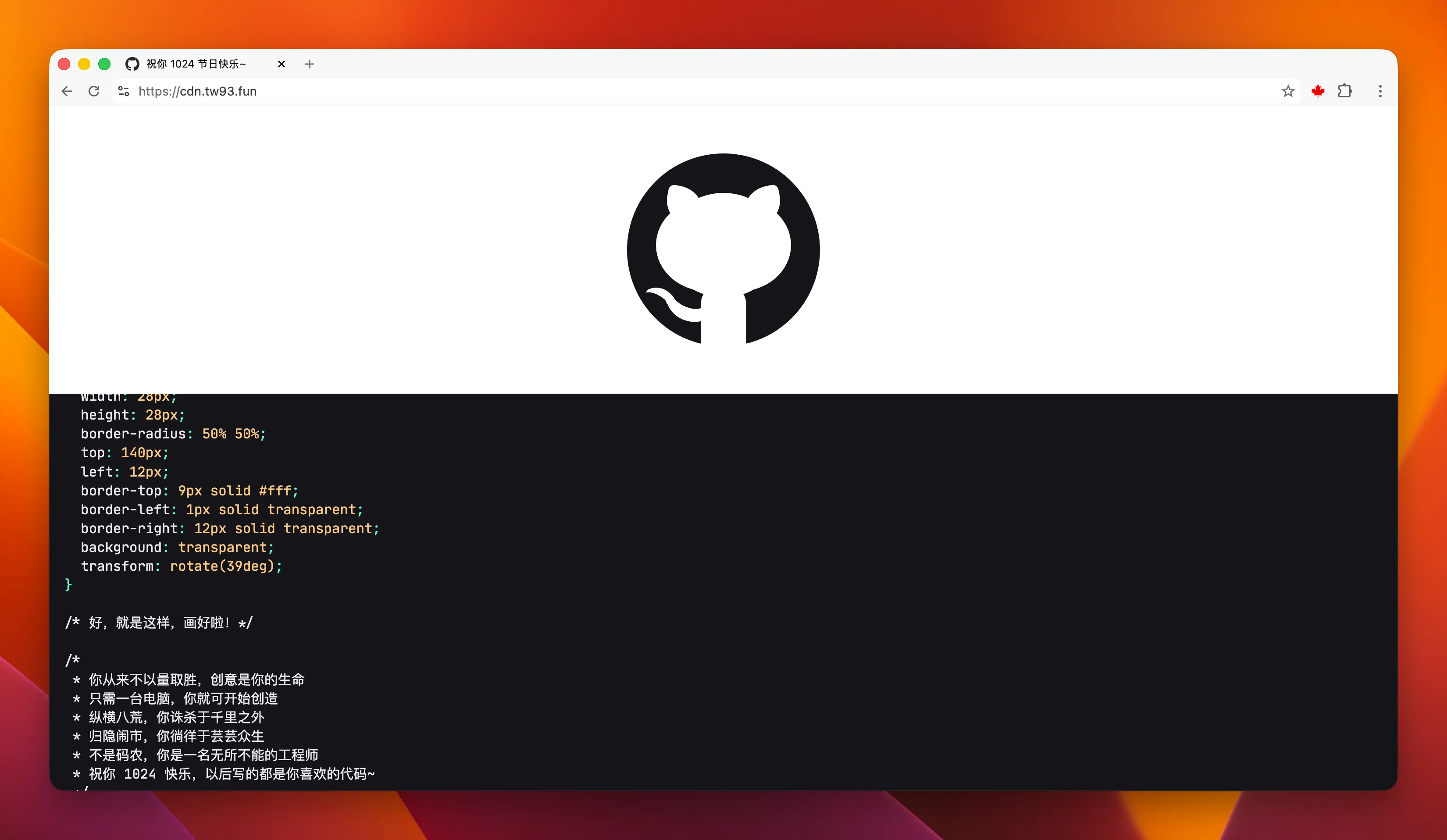Click the large GitHub Octocat logo
Viewport: 1447px width, 840px height.
[x=723, y=249]
